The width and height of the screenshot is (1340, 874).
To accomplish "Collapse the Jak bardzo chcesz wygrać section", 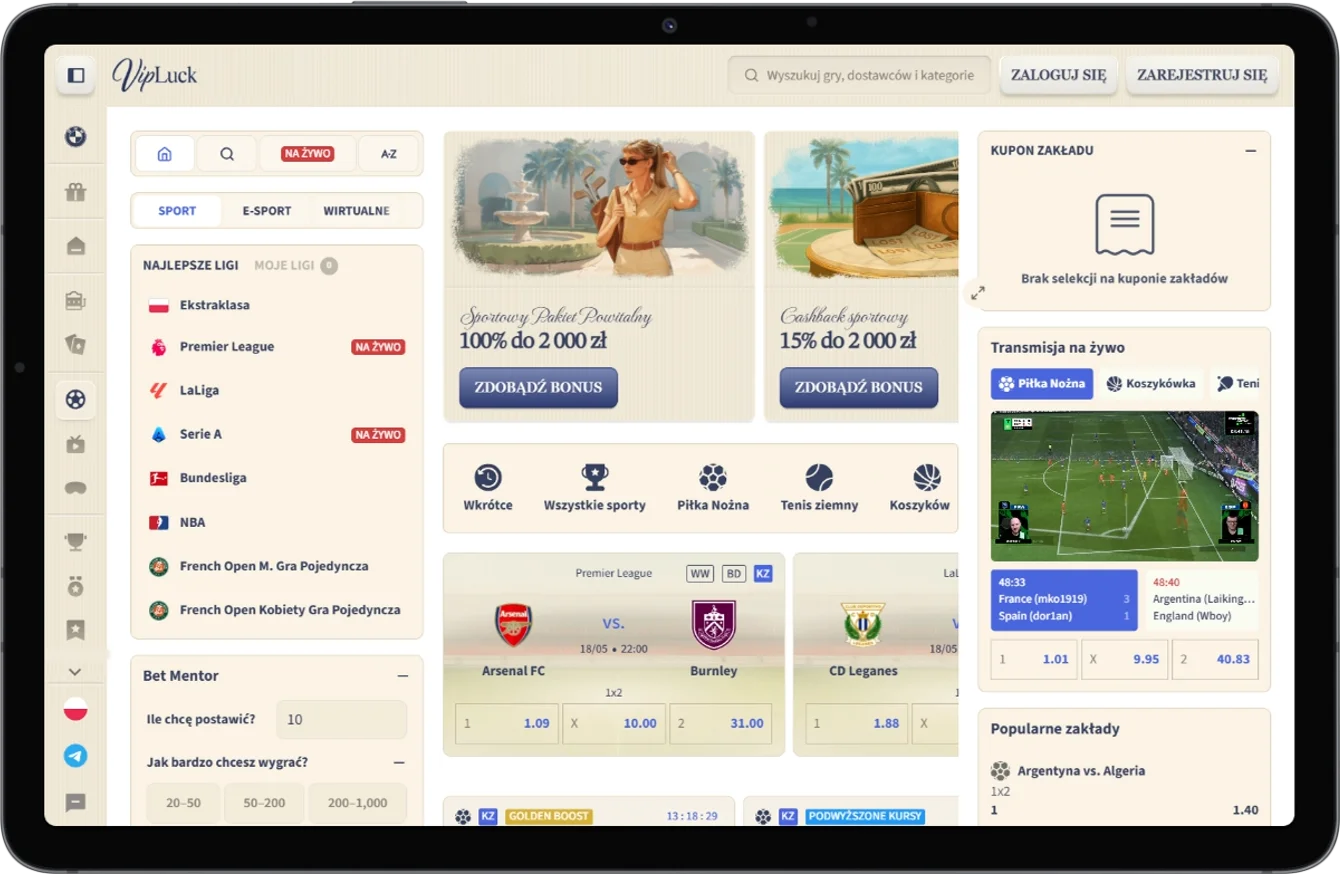I will pyautogui.click(x=399, y=763).
